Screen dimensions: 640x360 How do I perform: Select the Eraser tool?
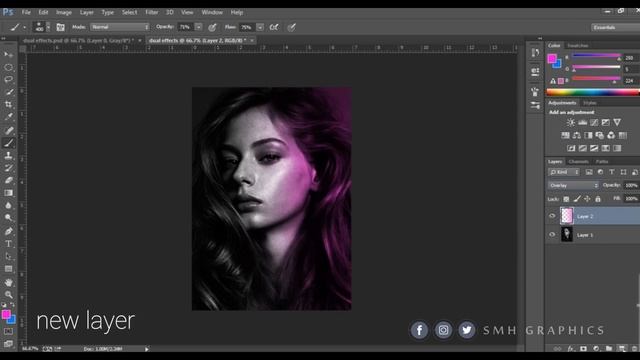pos(8,180)
